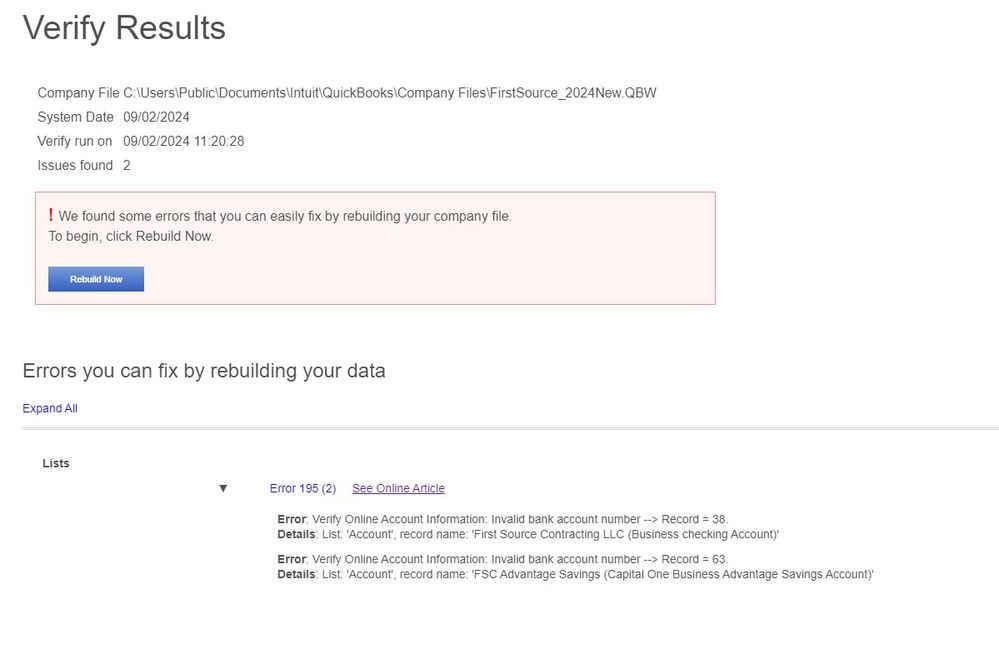Open the Expand All link
The height and width of the screenshot is (649, 999).
tap(50, 408)
